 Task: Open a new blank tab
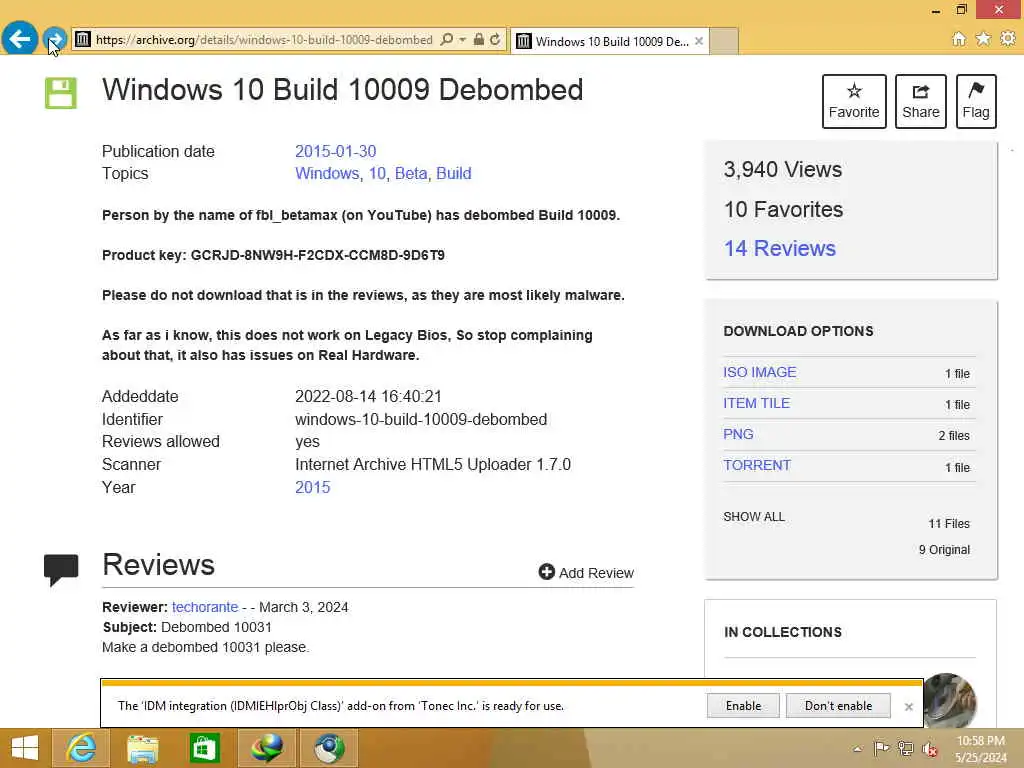click(724, 41)
